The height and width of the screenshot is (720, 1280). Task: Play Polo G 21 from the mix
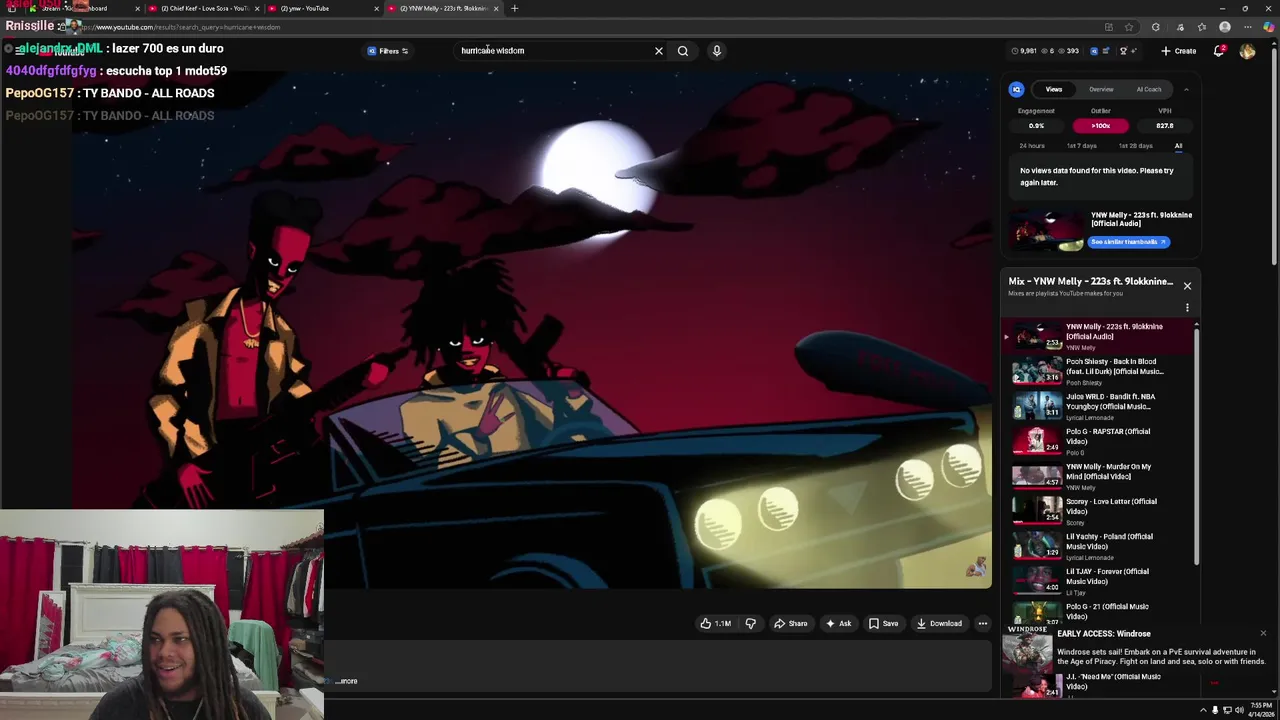tap(1100, 612)
